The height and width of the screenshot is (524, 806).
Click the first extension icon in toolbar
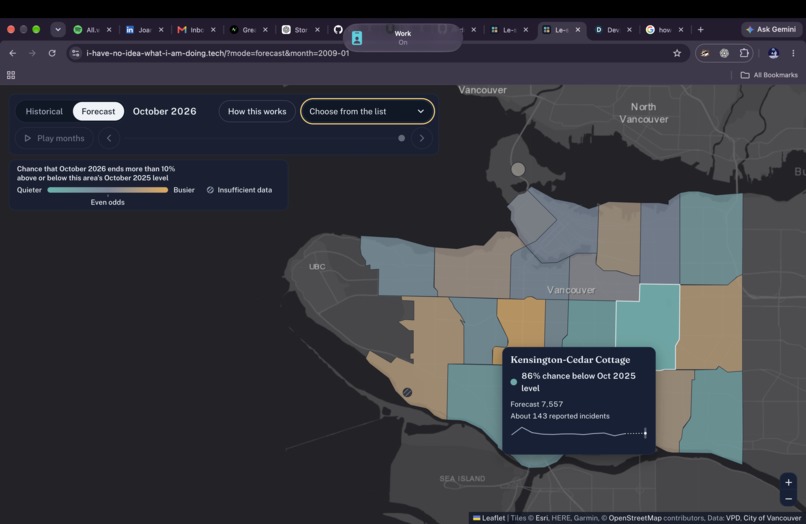[705, 53]
